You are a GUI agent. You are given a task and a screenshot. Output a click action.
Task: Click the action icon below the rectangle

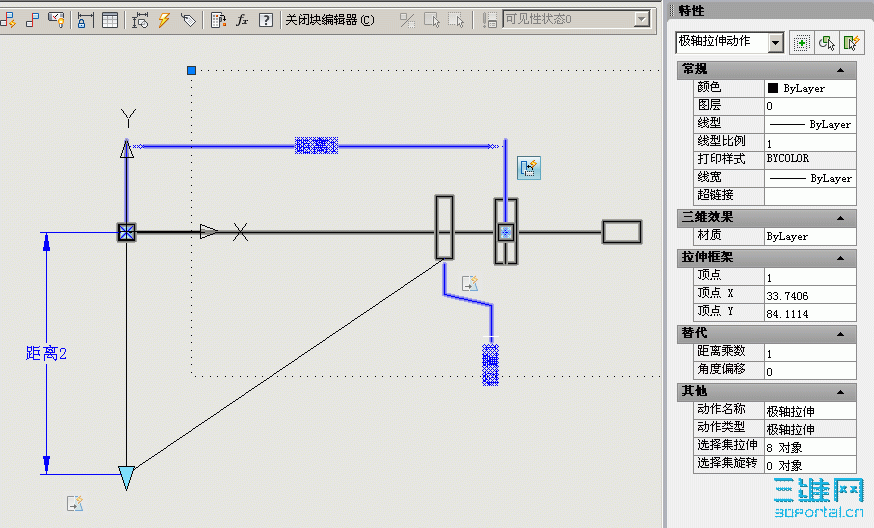click(470, 283)
